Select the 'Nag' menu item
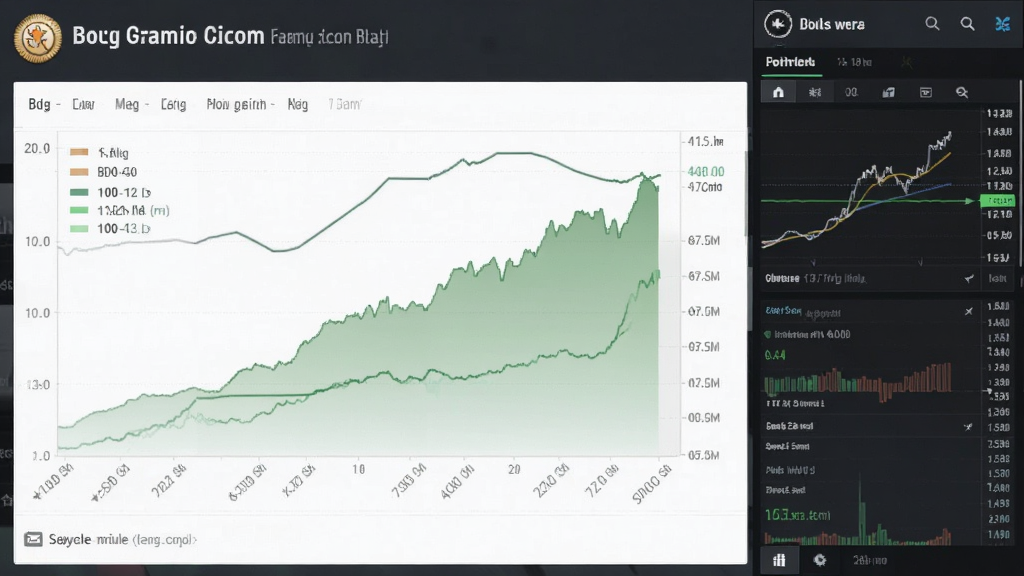The width and height of the screenshot is (1024, 576). click(x=298, y=104)
